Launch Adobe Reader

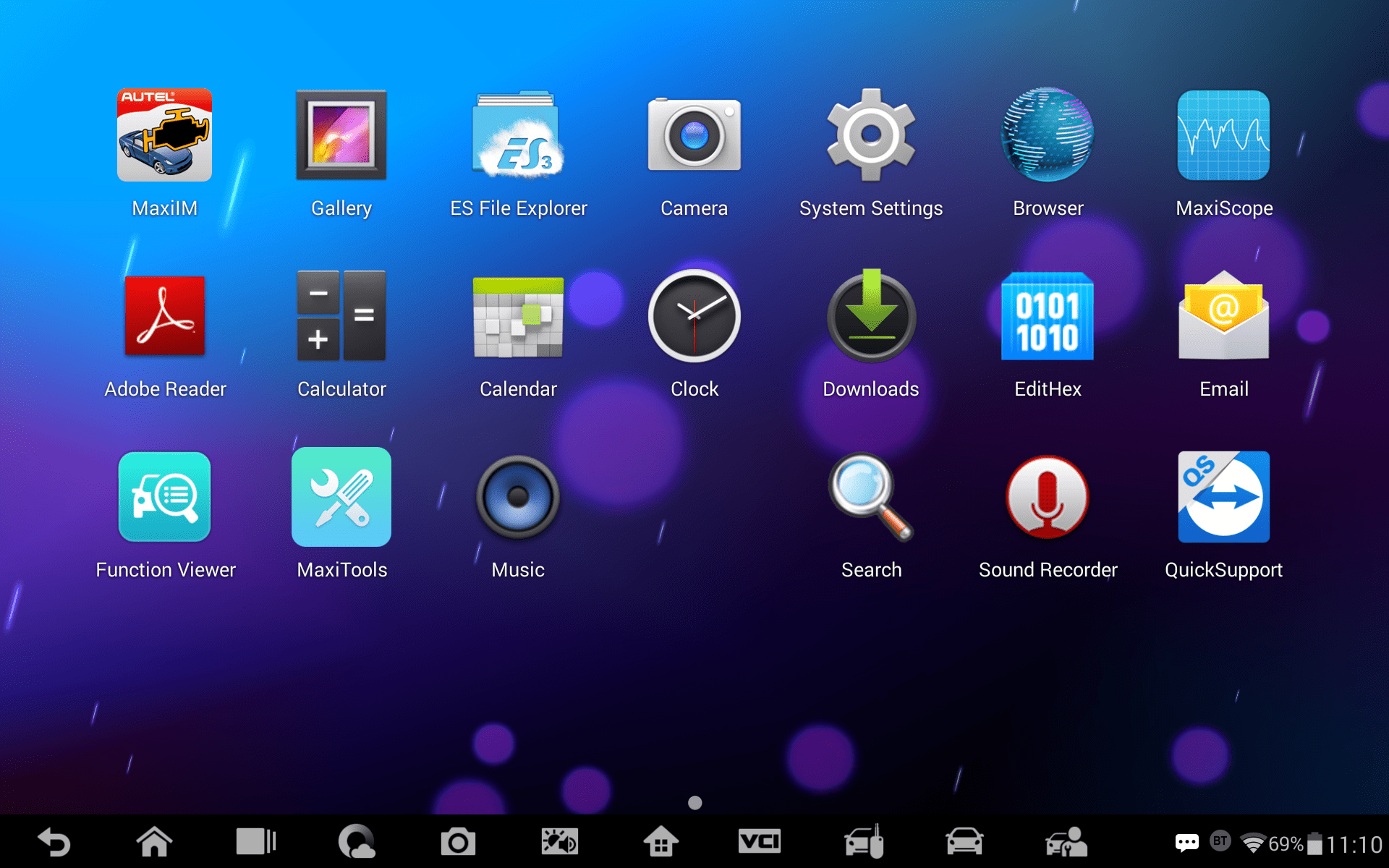pyautogui.click(x=164, y=316)
